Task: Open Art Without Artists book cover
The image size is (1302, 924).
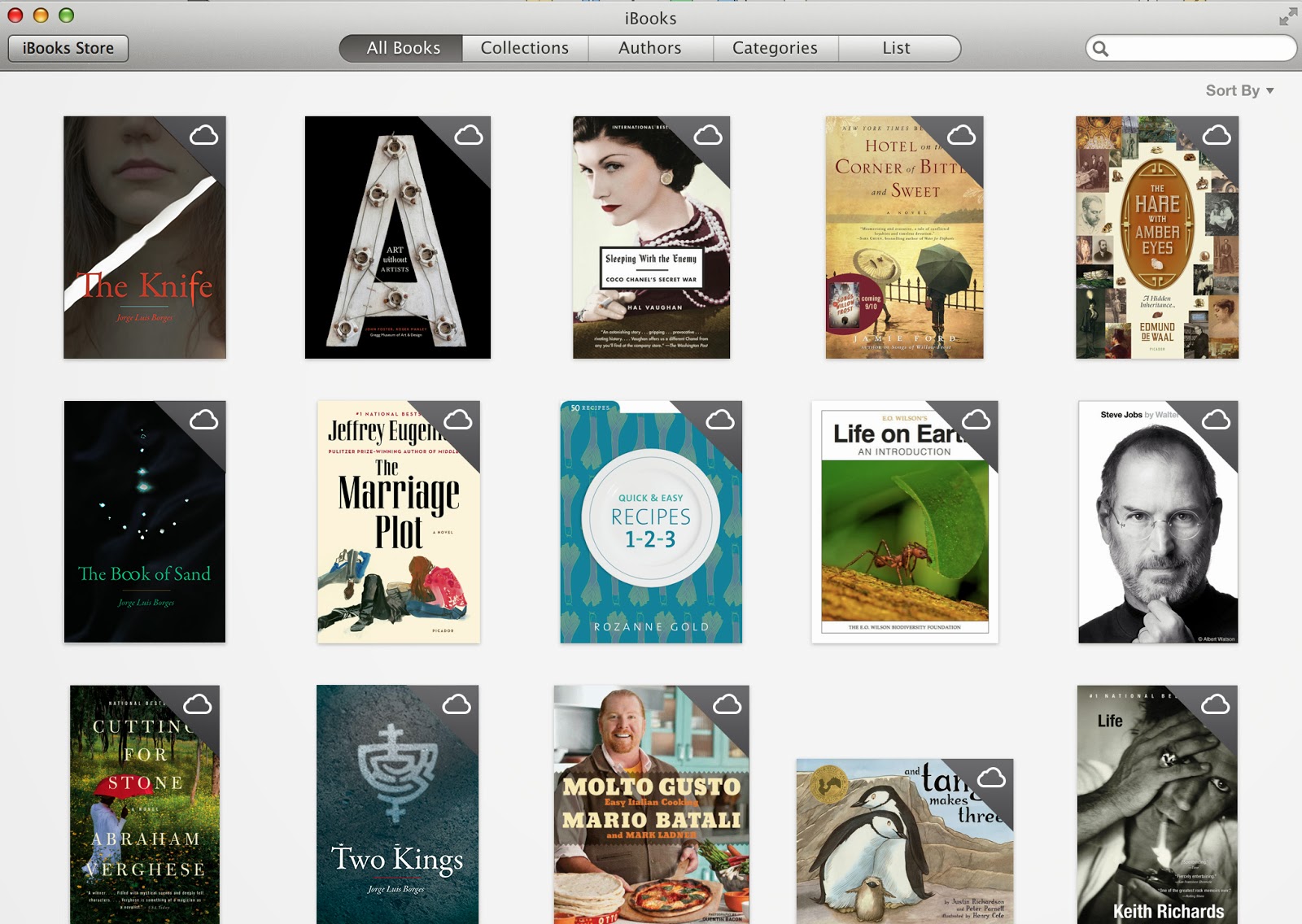Action: (x=398, y=238)
